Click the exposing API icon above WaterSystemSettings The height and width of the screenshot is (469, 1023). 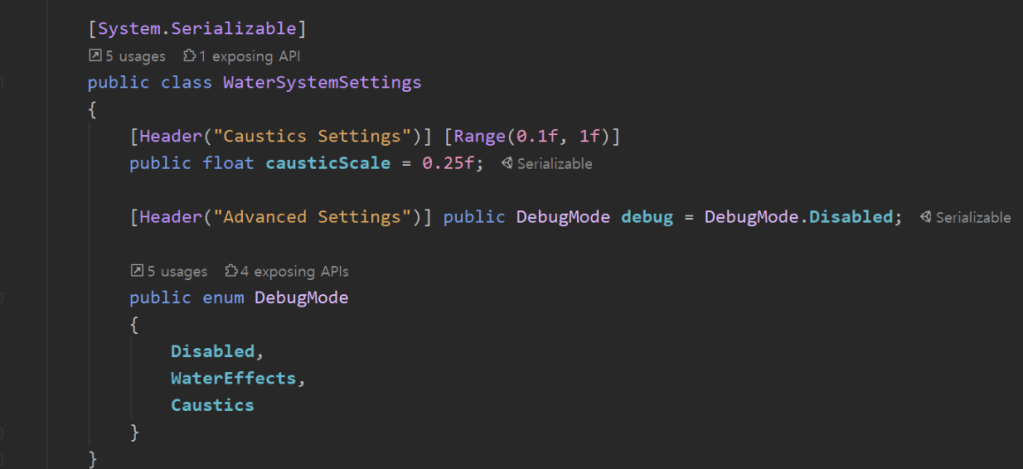[189, 56]
